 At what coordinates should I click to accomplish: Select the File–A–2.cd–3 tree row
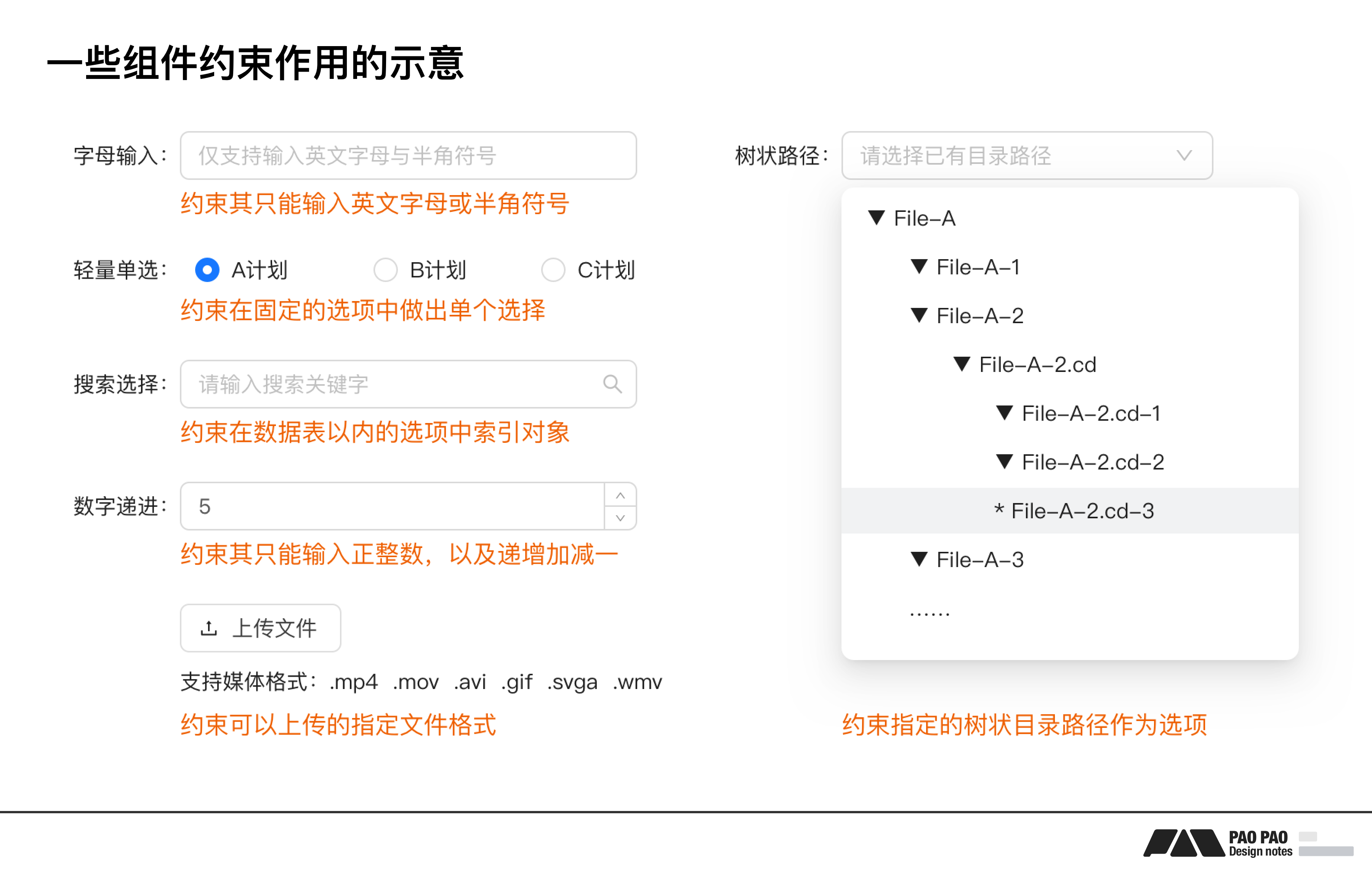click(x=1069, y=510)
